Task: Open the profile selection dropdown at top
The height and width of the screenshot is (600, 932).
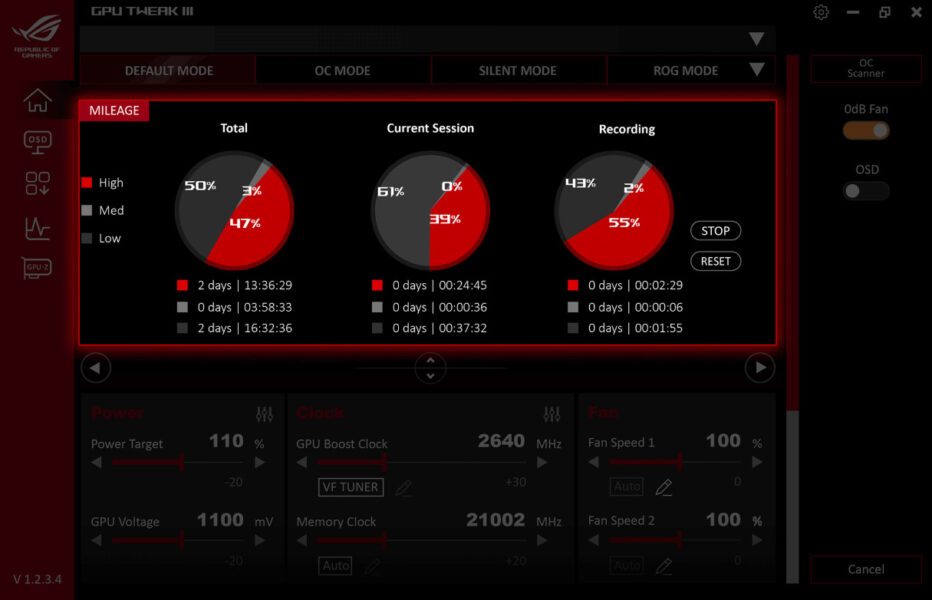Action: (x=757, y=37)
